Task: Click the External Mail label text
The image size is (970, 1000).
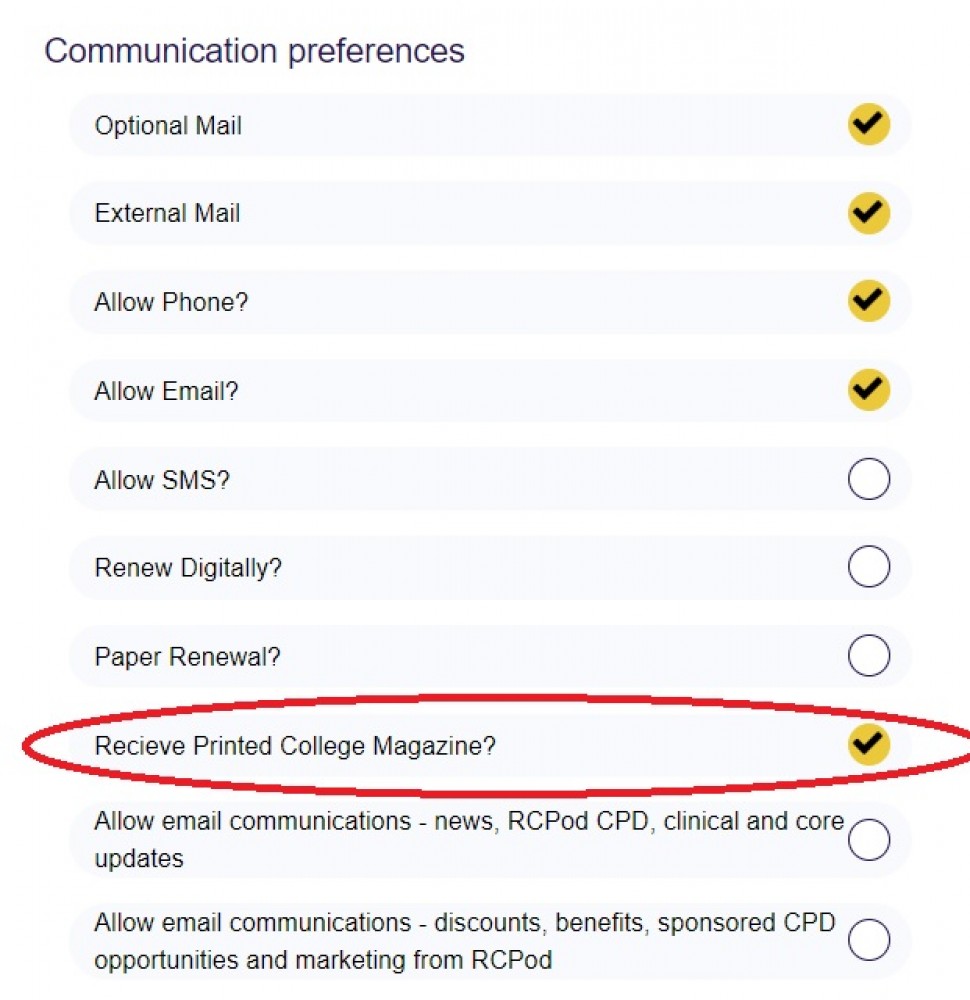Action: pyautogui.click(x=166, y=213)
